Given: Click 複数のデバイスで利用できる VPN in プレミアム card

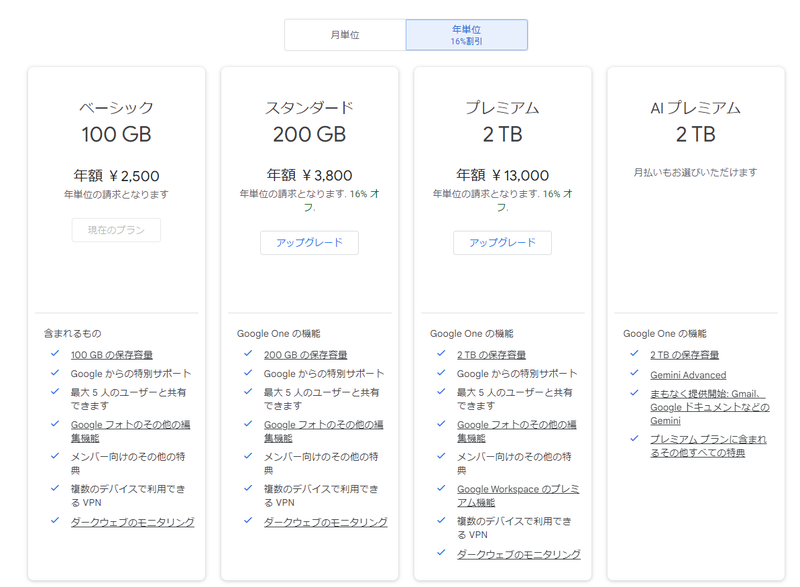Looking at the screenshot, I should coord(514,528).
